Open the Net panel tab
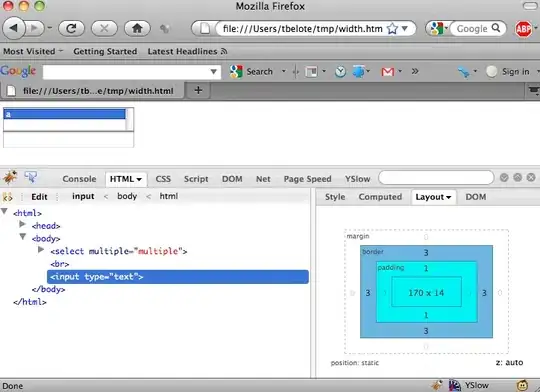 [x=263, y=179]
